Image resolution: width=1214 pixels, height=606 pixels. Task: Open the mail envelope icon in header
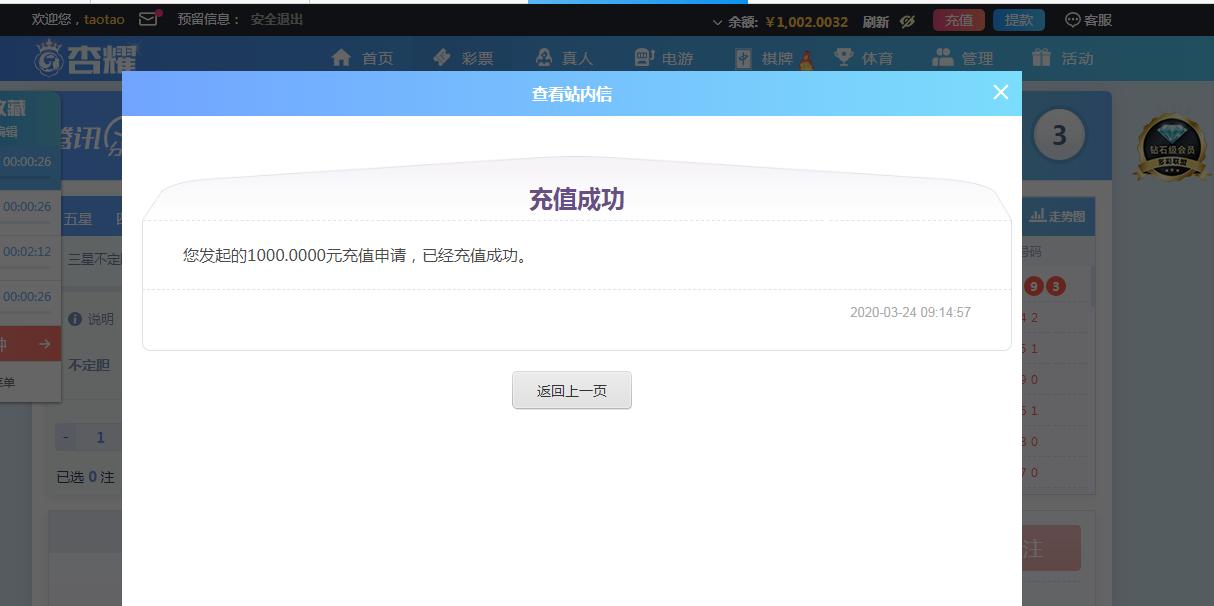pos(148,19)
